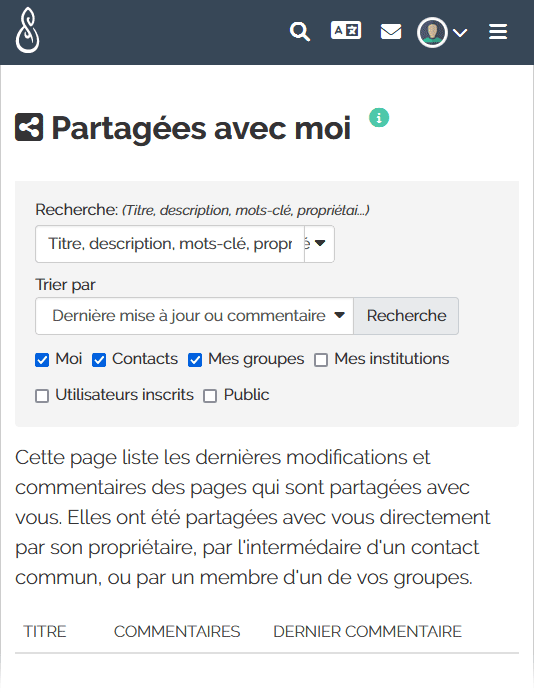
Task: Show help via green info icon
Action: [x=379, y=118]
